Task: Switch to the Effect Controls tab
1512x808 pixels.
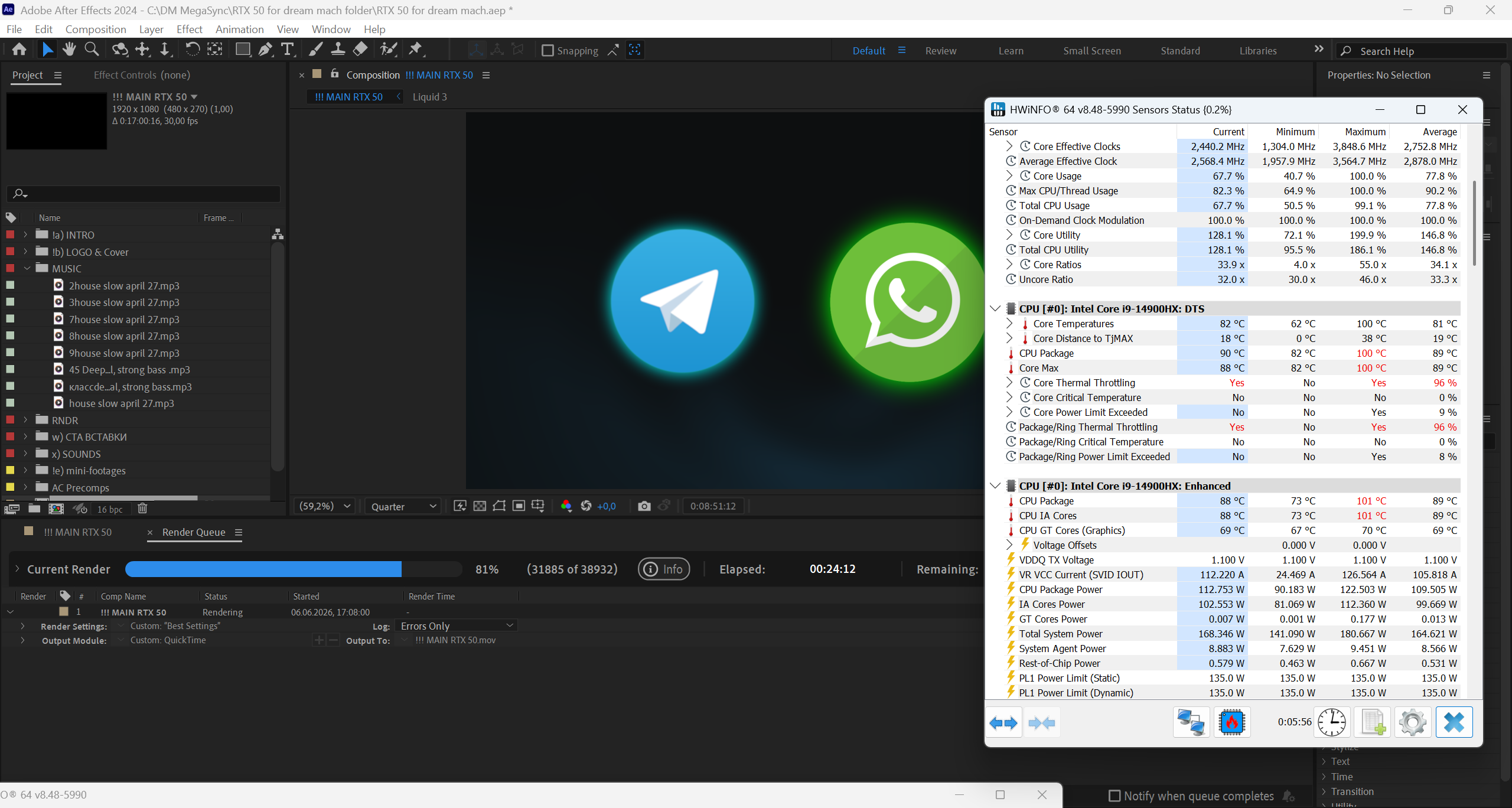Action: tap(142, 75)
